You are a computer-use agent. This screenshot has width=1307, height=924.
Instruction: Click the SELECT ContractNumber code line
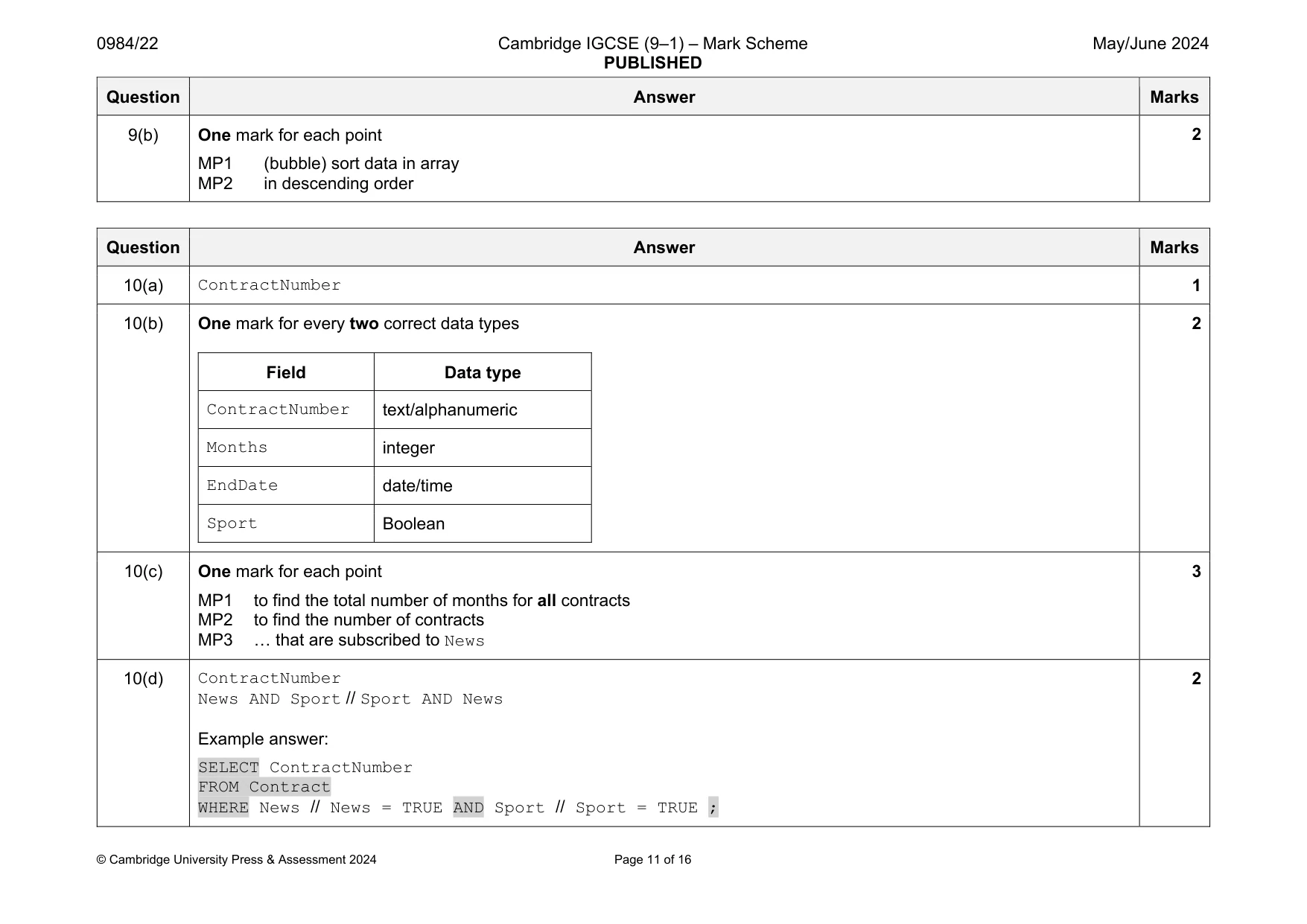(x=305, y=768)
